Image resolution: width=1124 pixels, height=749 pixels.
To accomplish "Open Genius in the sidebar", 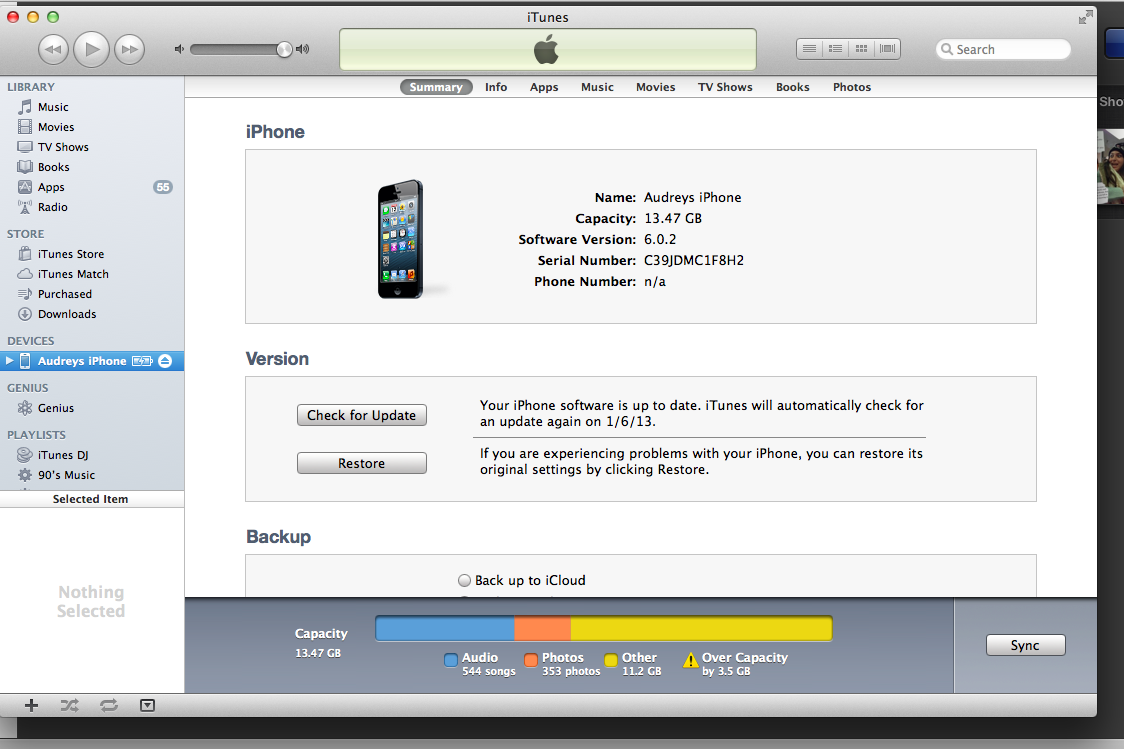I will point(92,408).
